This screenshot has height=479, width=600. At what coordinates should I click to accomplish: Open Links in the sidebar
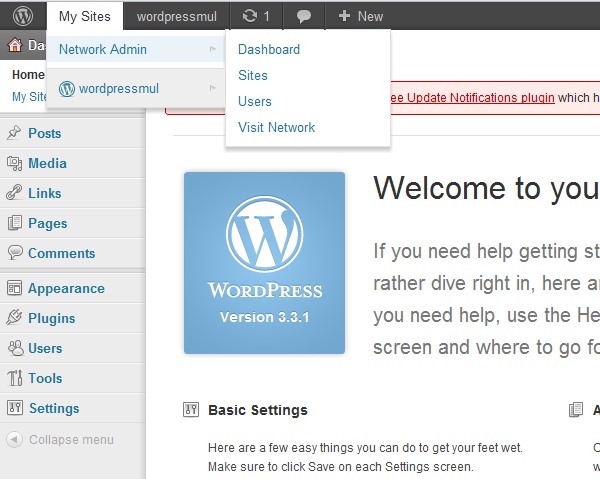45,193
